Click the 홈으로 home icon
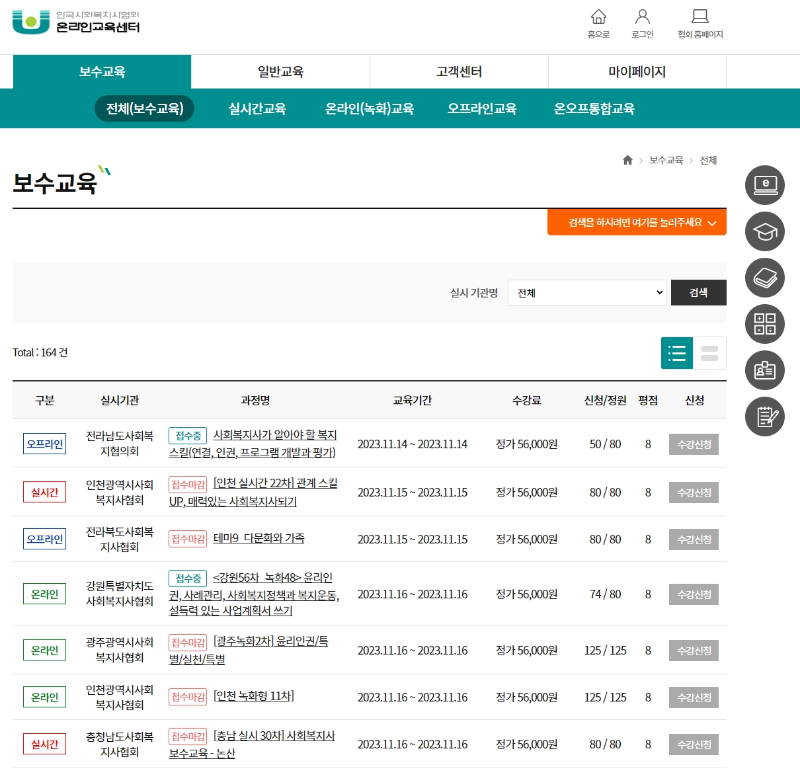This screenshot has width=800, height=768. coord(598,22)
